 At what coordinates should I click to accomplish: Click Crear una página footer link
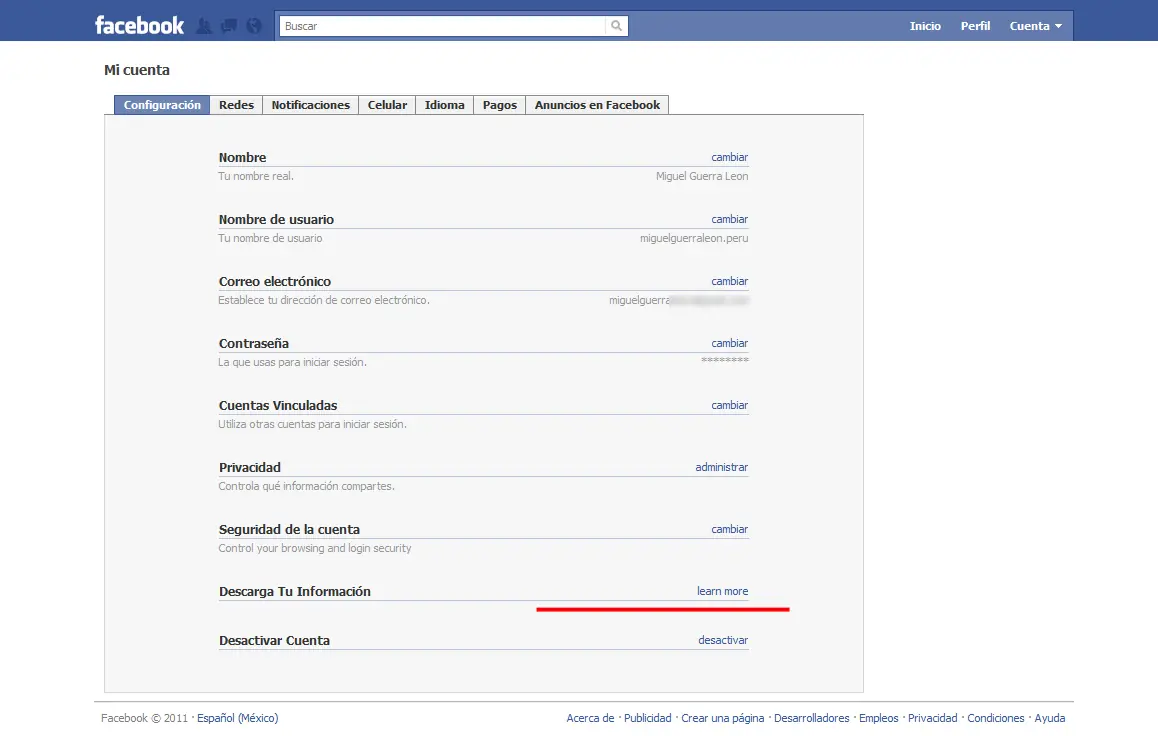[x=722, y=718]
